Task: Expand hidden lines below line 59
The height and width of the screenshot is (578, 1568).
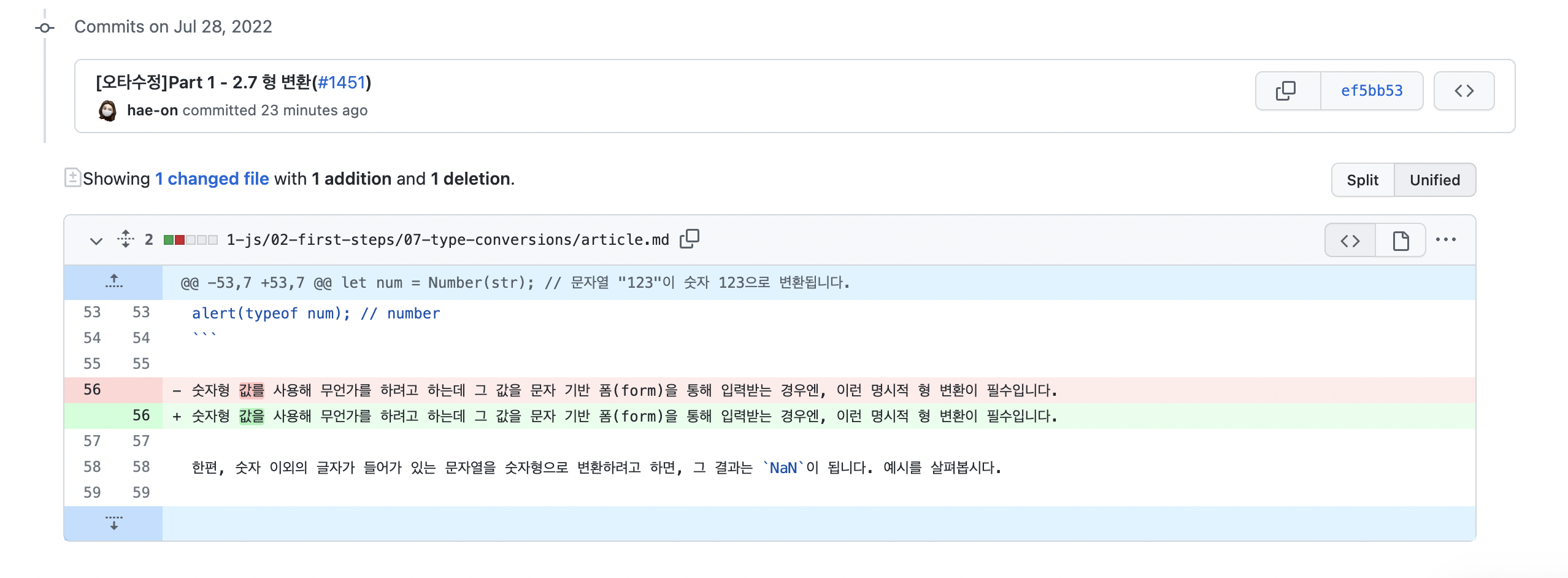Action: click(113, 523)
